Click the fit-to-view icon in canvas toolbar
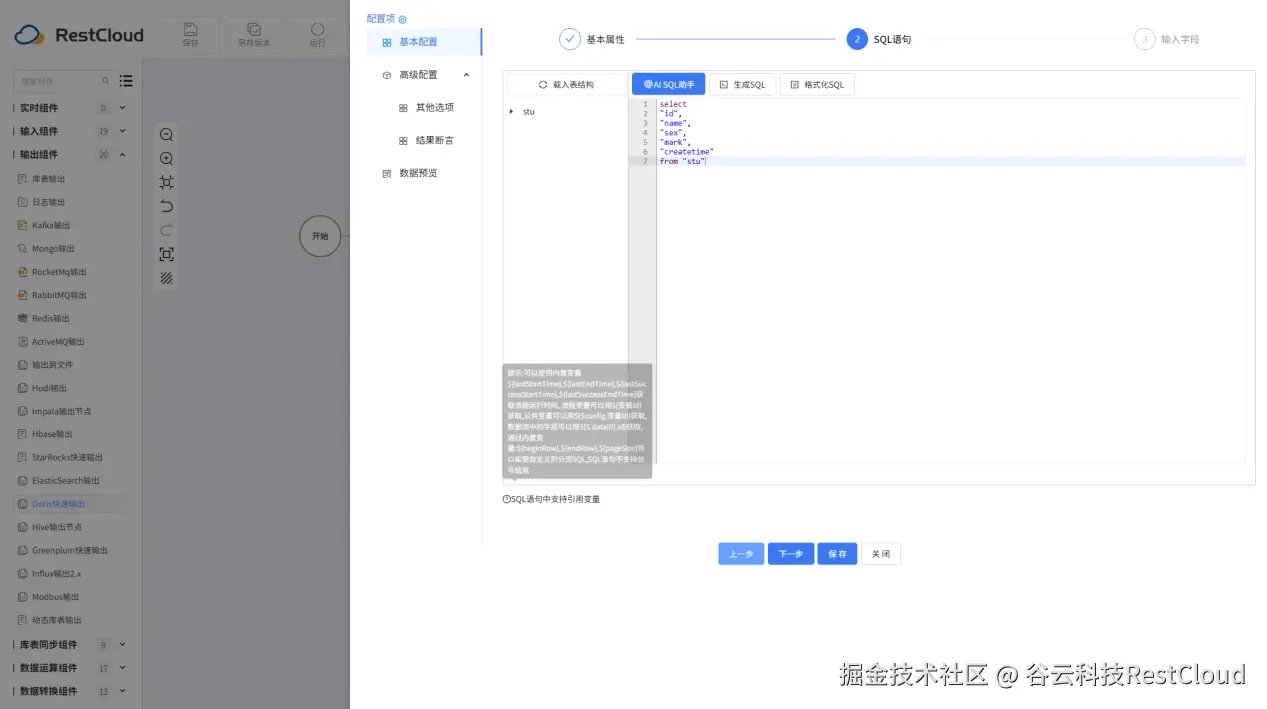 click(x=166, y=181)
